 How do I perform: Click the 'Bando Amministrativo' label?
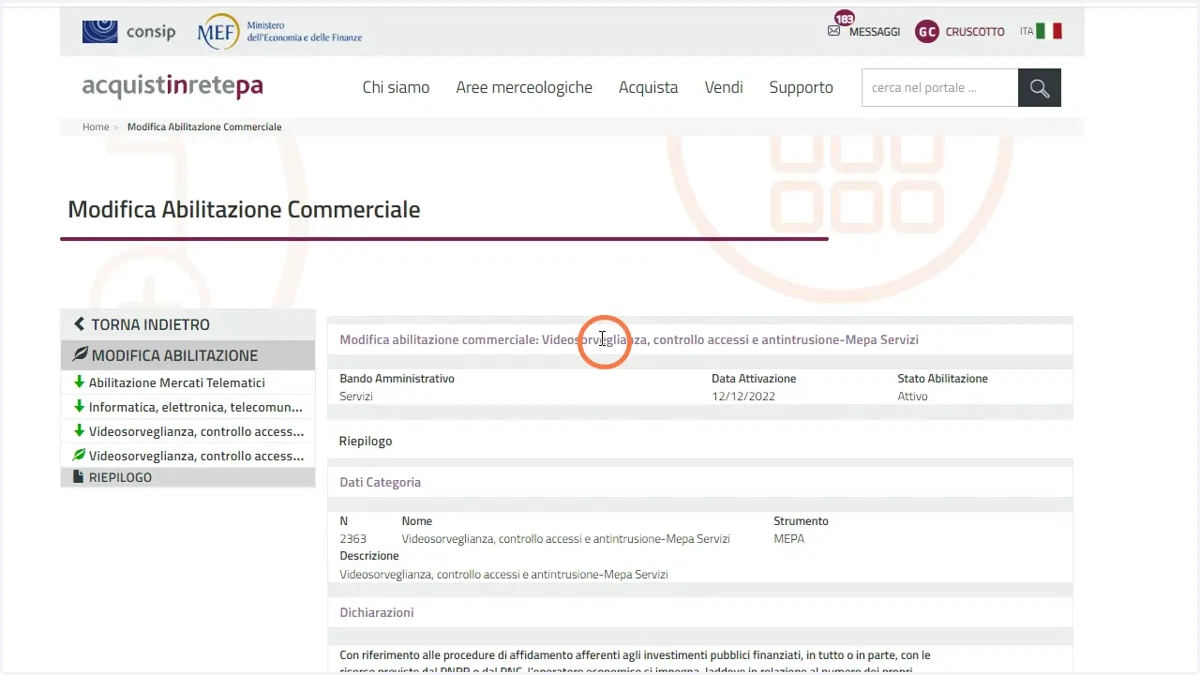[x=397, y=379]
